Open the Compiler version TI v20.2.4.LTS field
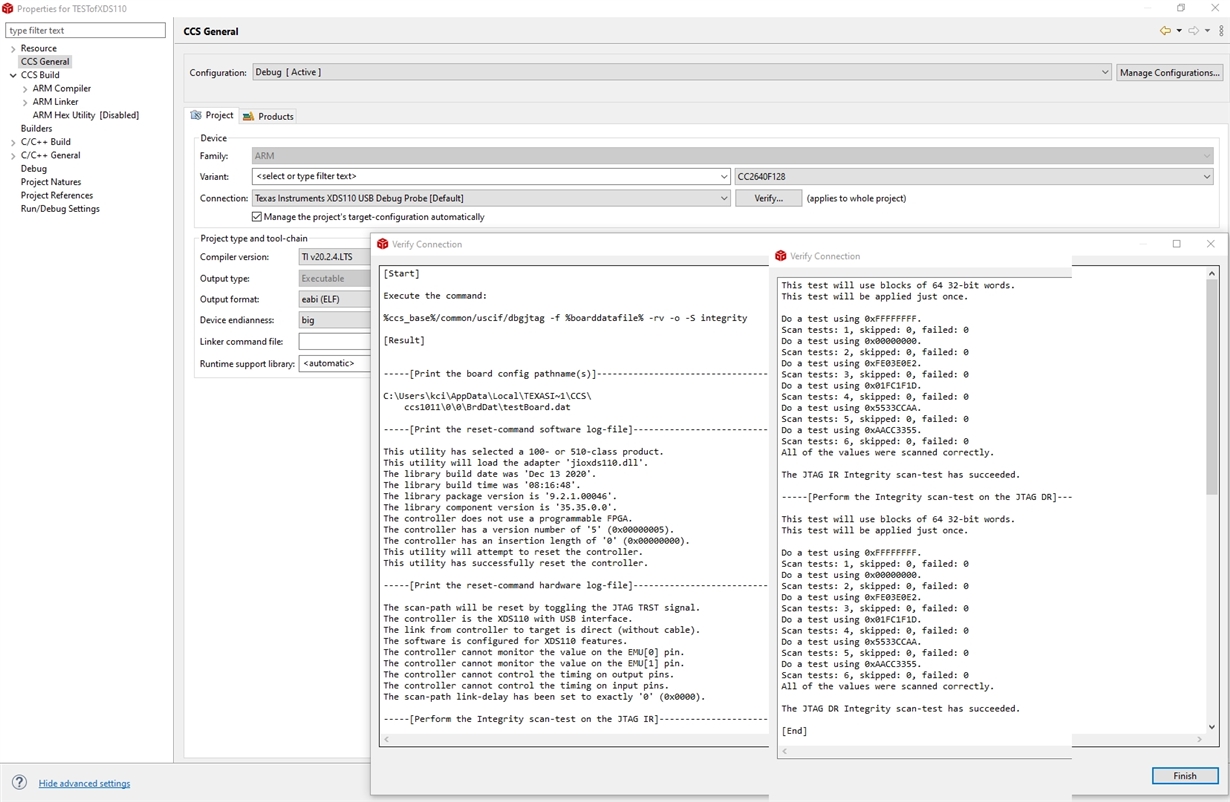This screenshot has width=1230, height=802. click(335, 257)
